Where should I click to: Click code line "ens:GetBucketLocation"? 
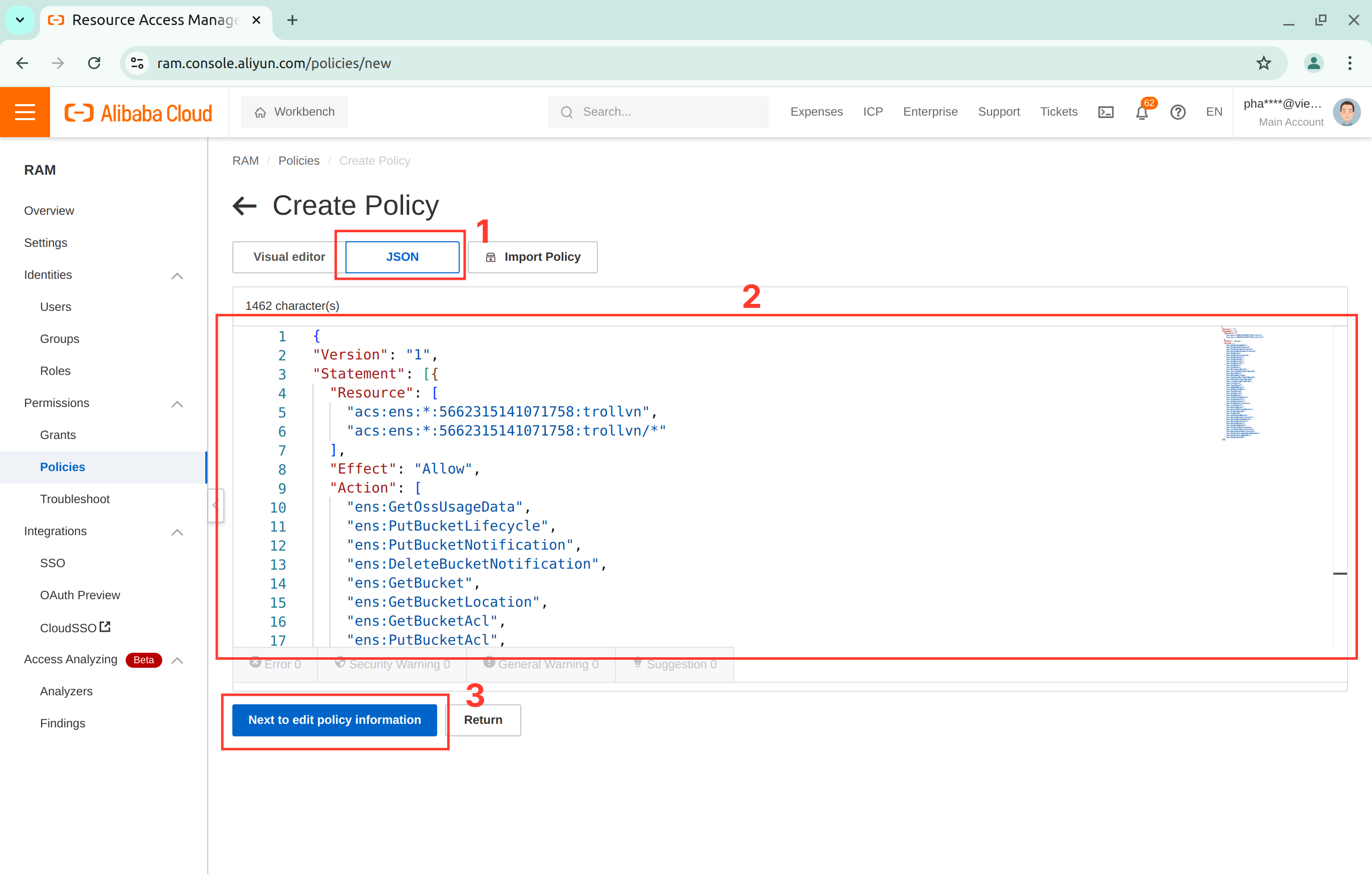click(x=446, y=602)
